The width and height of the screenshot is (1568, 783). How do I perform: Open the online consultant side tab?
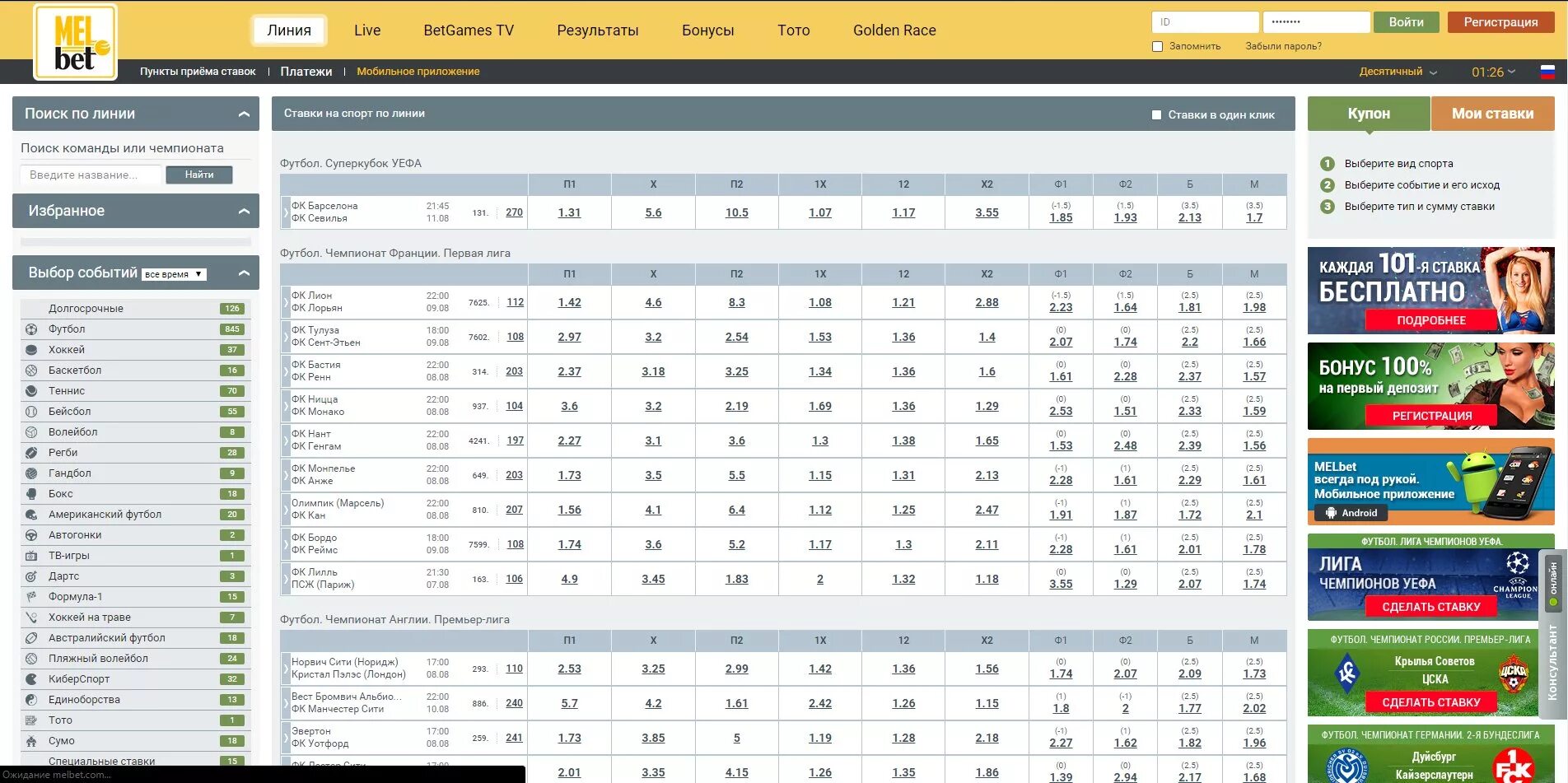pyautogui.click(x=1552, y=634)
